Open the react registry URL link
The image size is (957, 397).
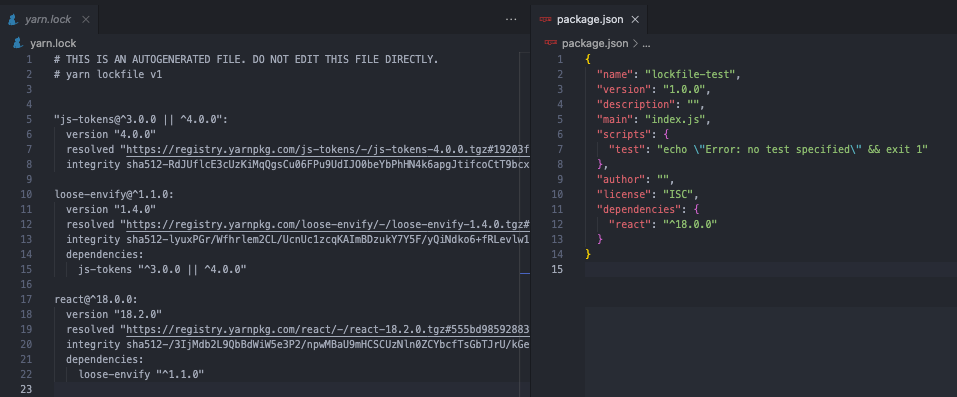tap(328, 329)
